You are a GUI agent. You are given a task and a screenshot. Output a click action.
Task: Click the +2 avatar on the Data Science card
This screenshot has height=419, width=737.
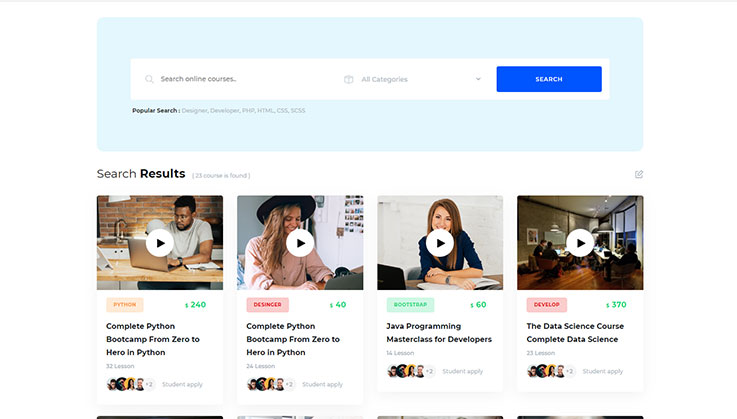click(569, 371)
